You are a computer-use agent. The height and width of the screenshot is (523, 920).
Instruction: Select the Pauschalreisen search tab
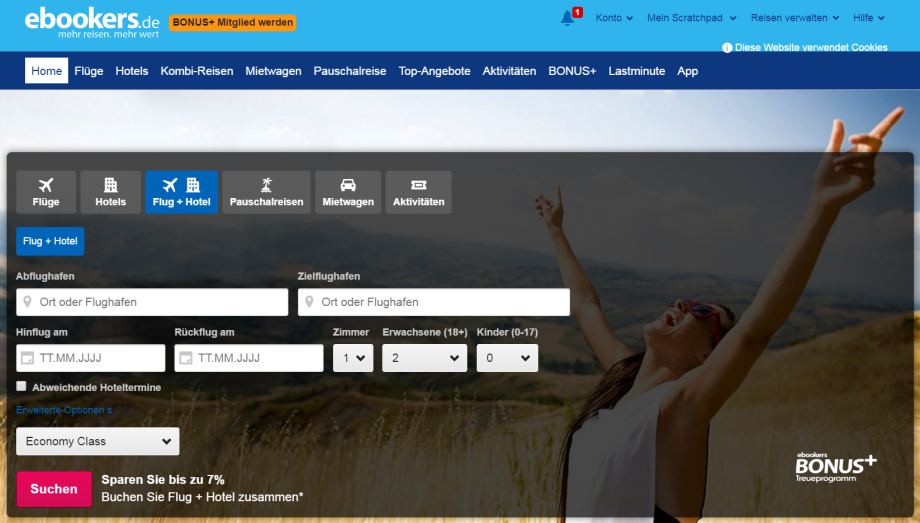point(266,192)
